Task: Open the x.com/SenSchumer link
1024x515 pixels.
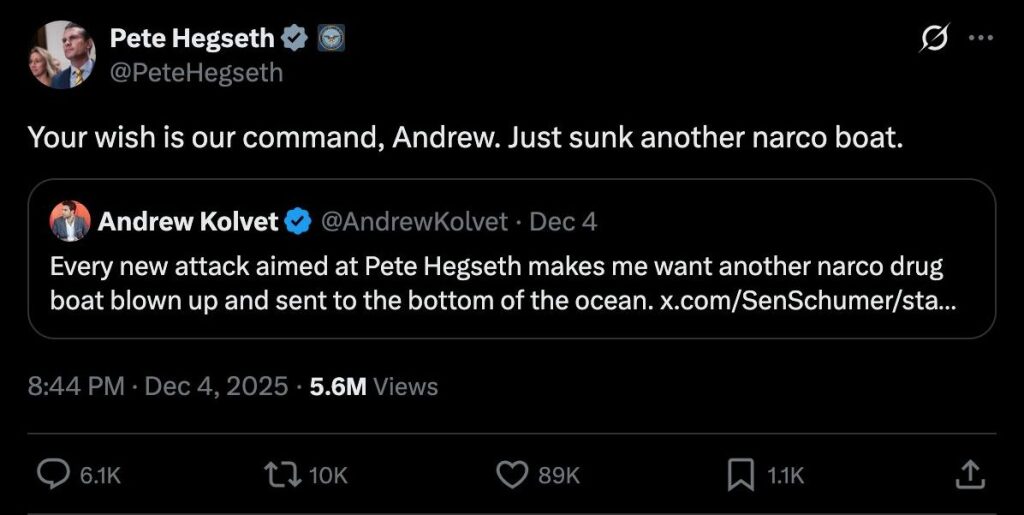Action: (x=808, y=299)
